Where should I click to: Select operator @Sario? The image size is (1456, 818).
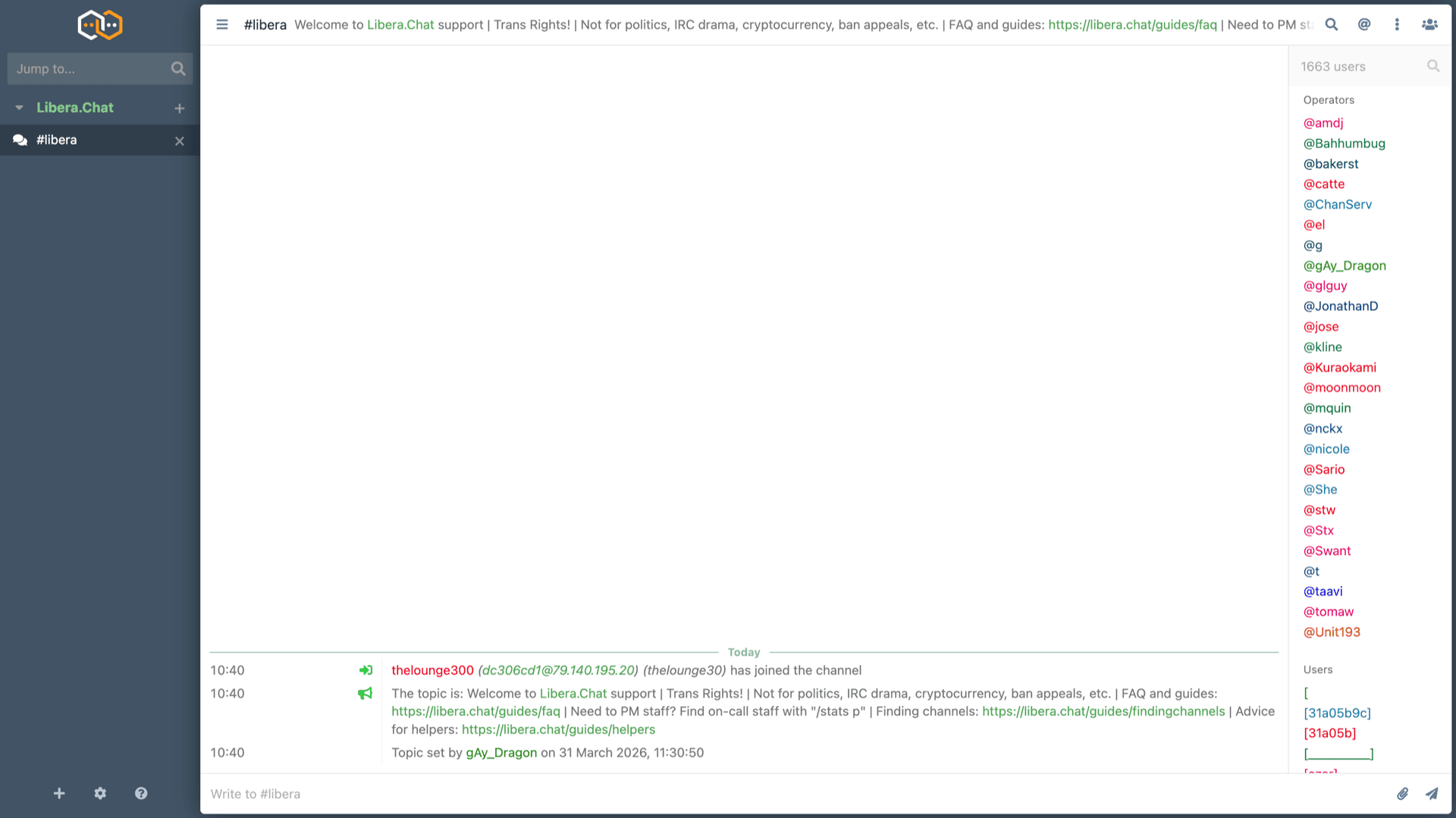[1324, 470]
